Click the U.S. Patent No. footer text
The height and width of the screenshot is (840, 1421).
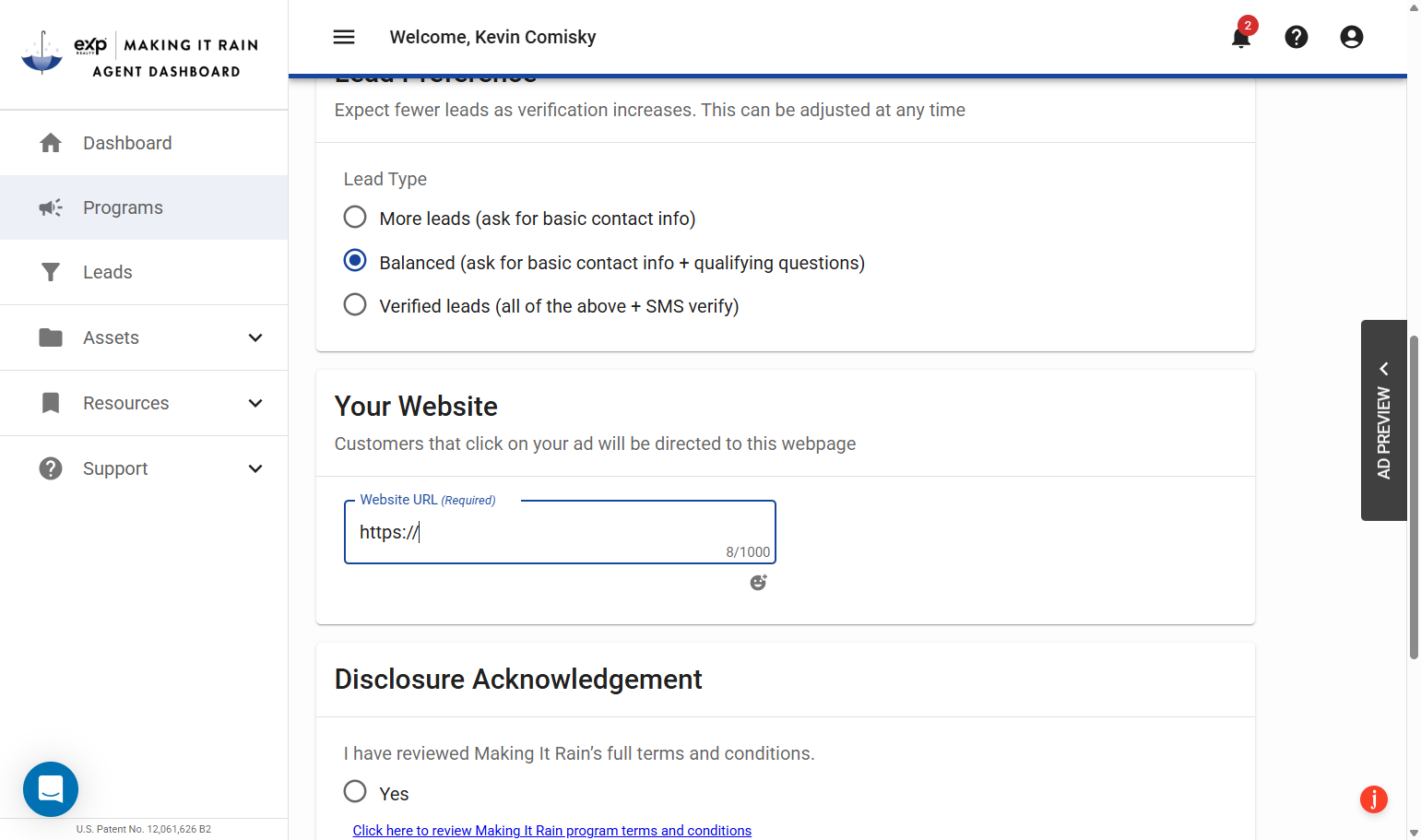(x=144, y=829)
